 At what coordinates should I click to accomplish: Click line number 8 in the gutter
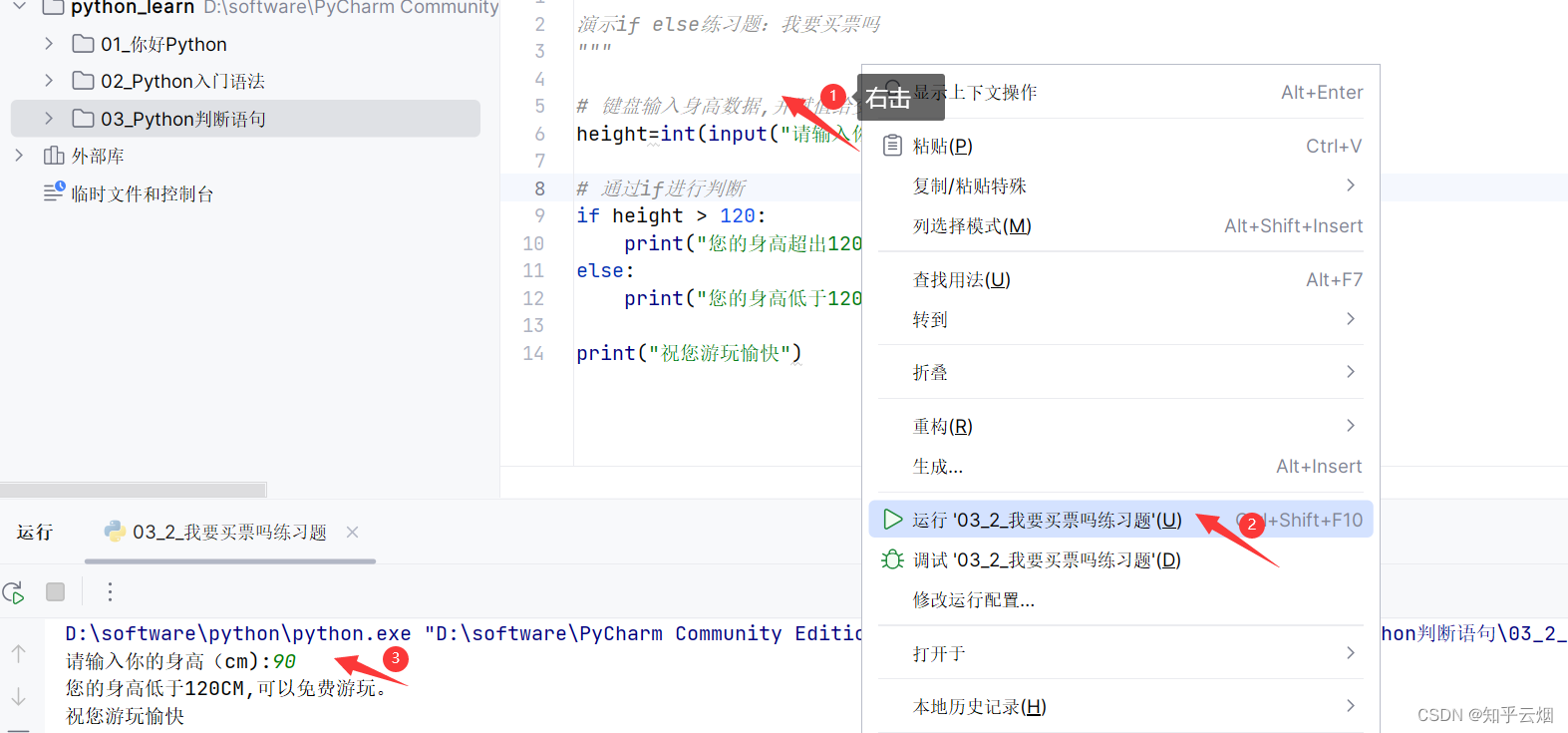point(539,188)
